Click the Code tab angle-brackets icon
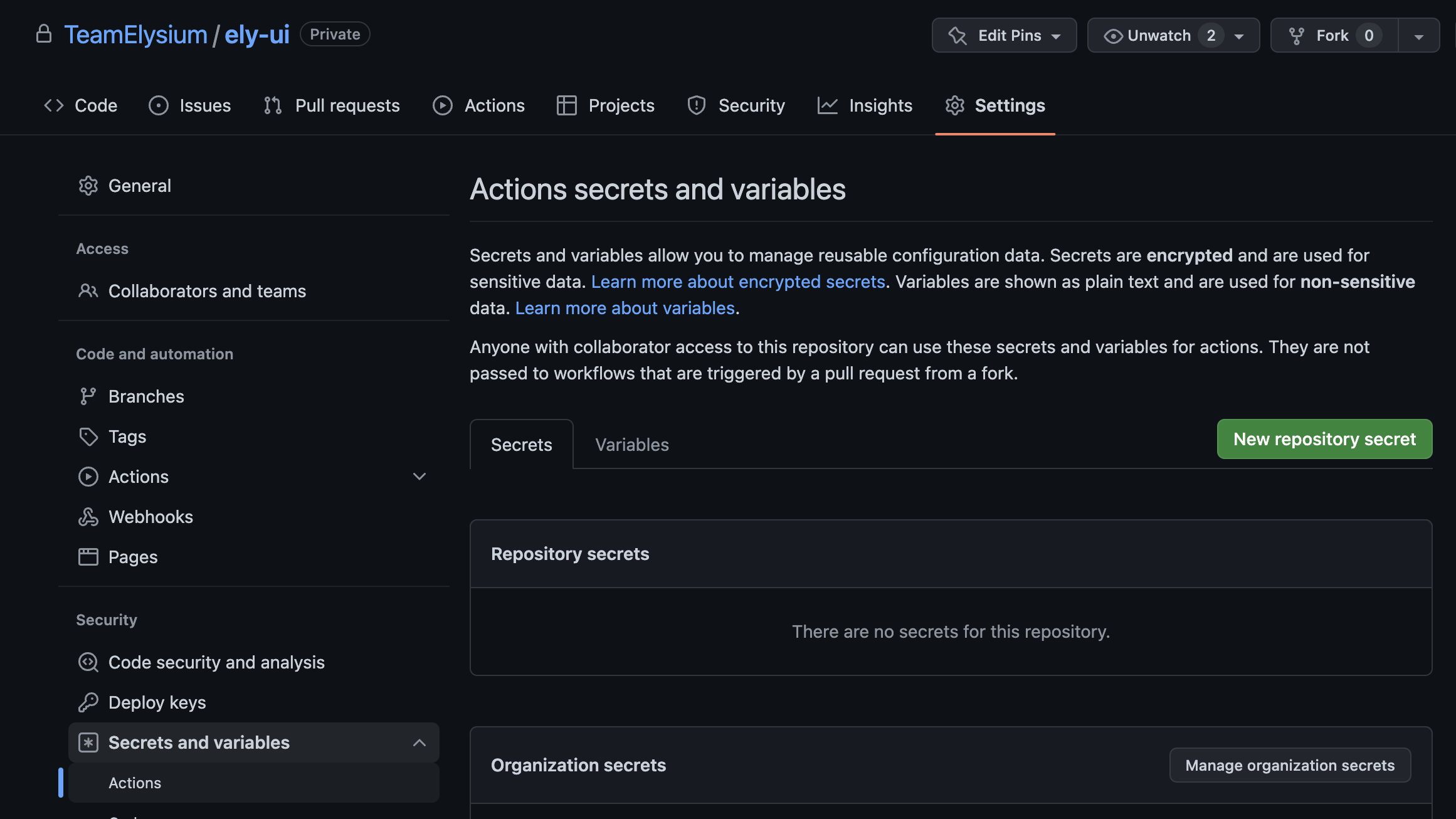The image size is (1456, 819). pos(54,105)
